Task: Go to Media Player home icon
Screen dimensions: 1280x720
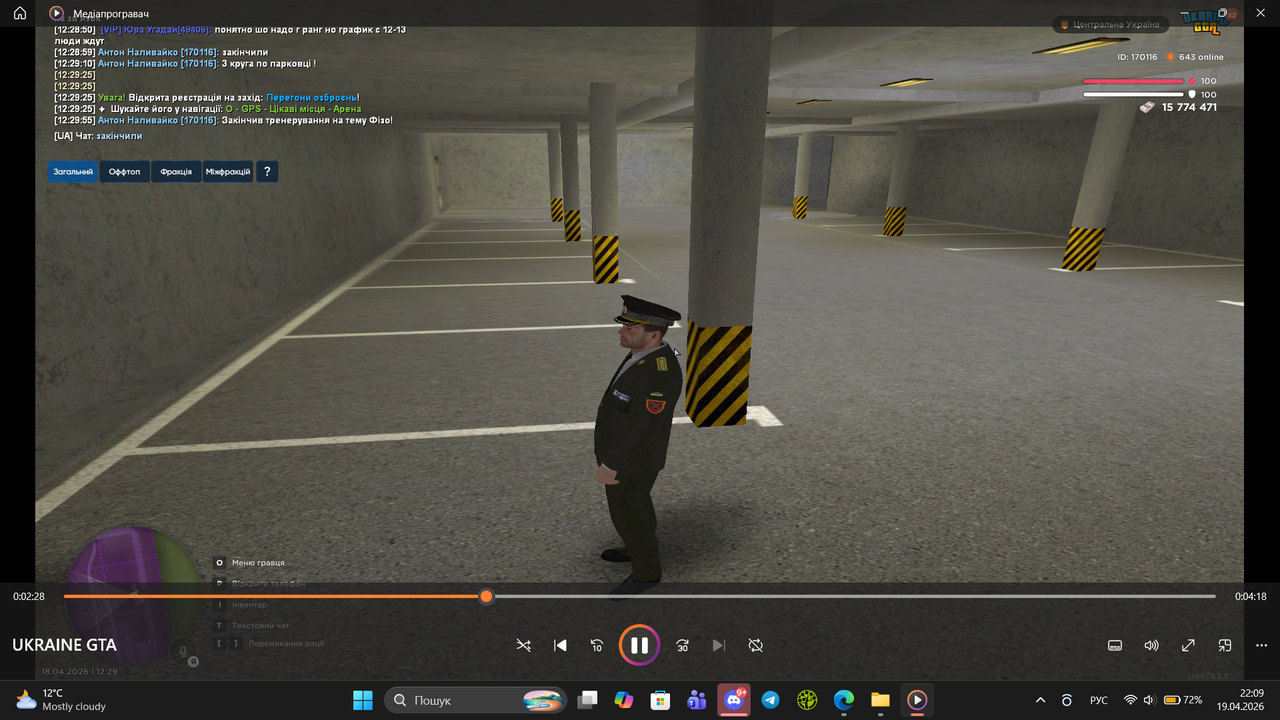Action: (x=20, y=13)
